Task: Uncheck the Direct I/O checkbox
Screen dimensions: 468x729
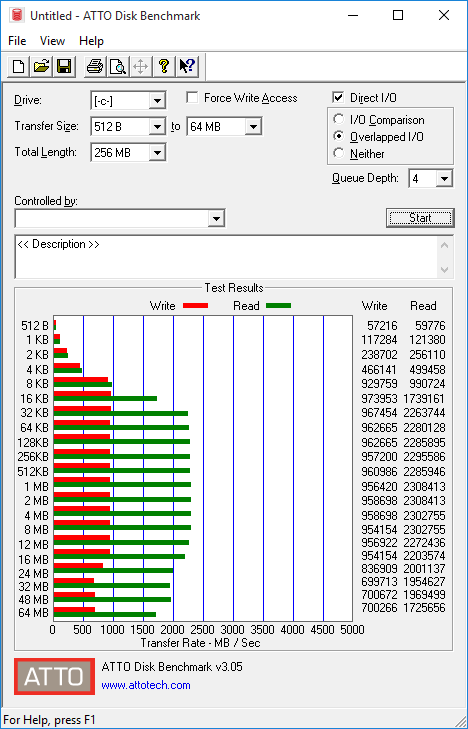Action: pos(338,98)
